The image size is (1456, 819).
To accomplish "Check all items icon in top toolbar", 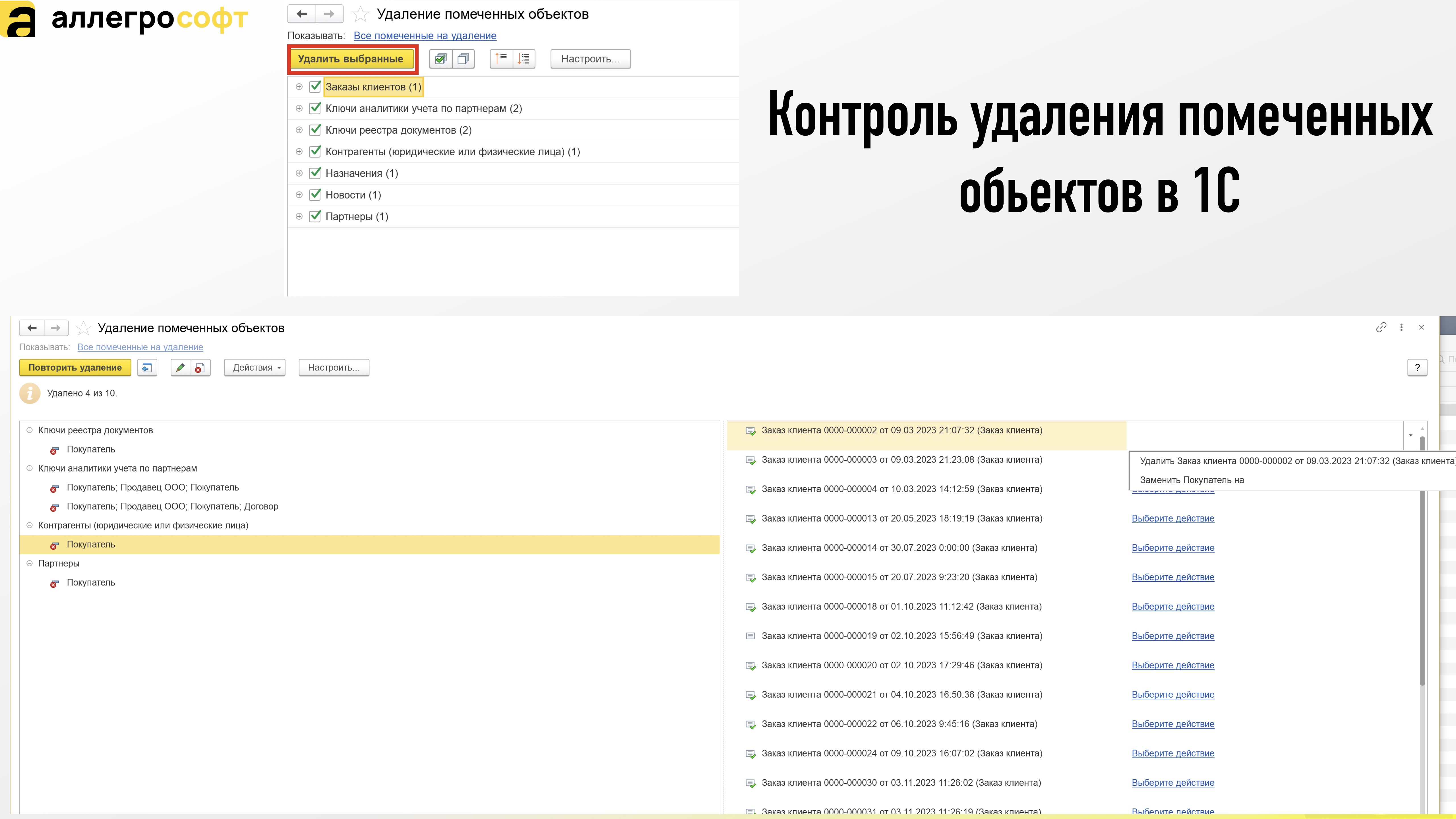I will (x=441, y=59).
